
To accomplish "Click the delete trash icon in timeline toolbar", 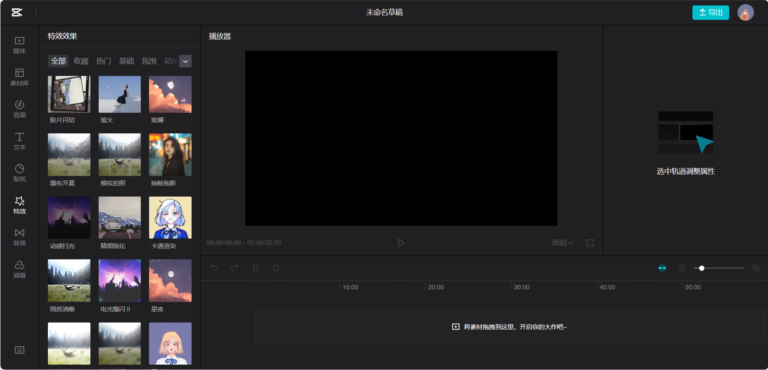I will click(x=276, y=268).
